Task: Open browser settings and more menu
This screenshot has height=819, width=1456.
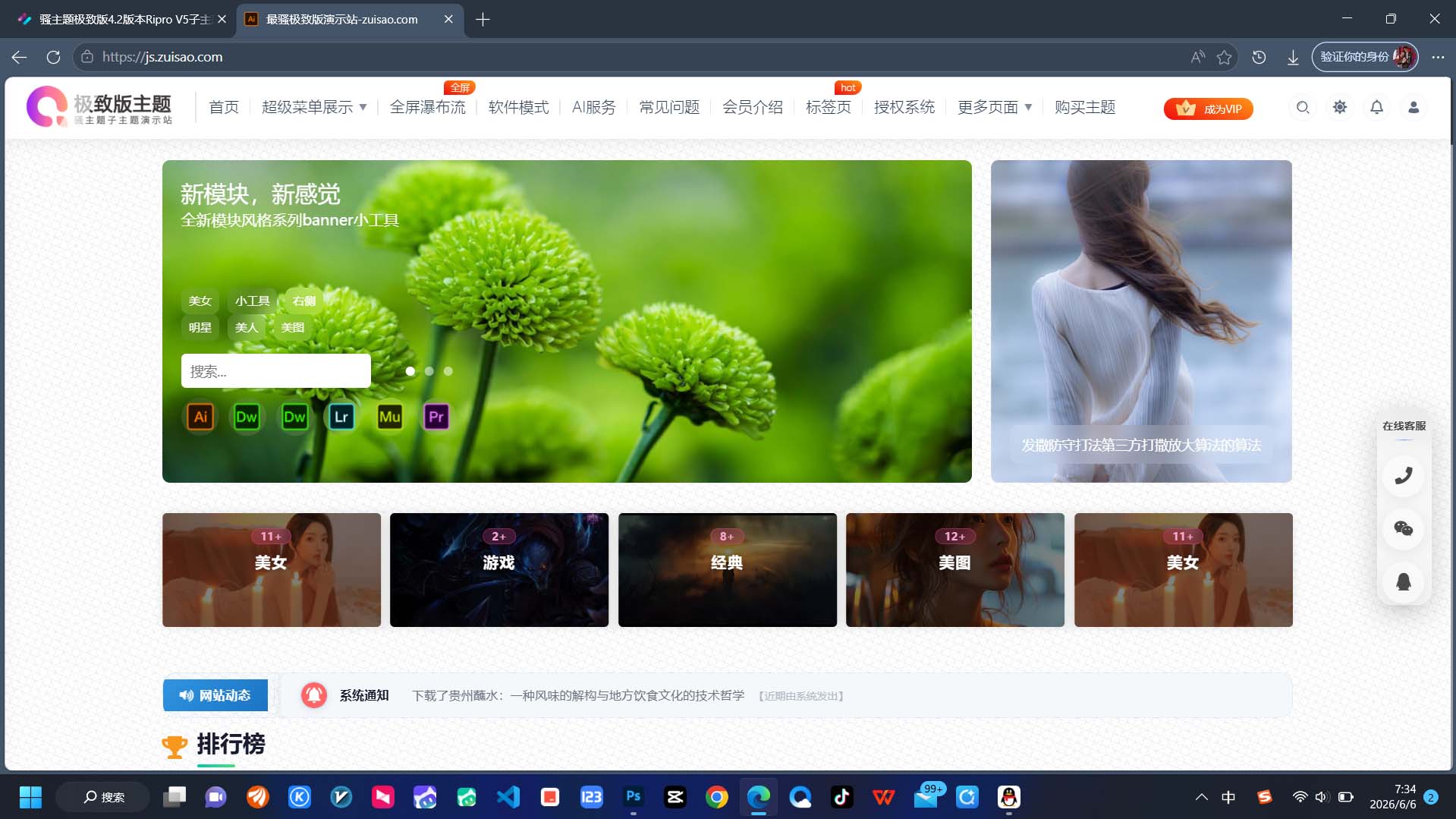Action: (1438, 57)
